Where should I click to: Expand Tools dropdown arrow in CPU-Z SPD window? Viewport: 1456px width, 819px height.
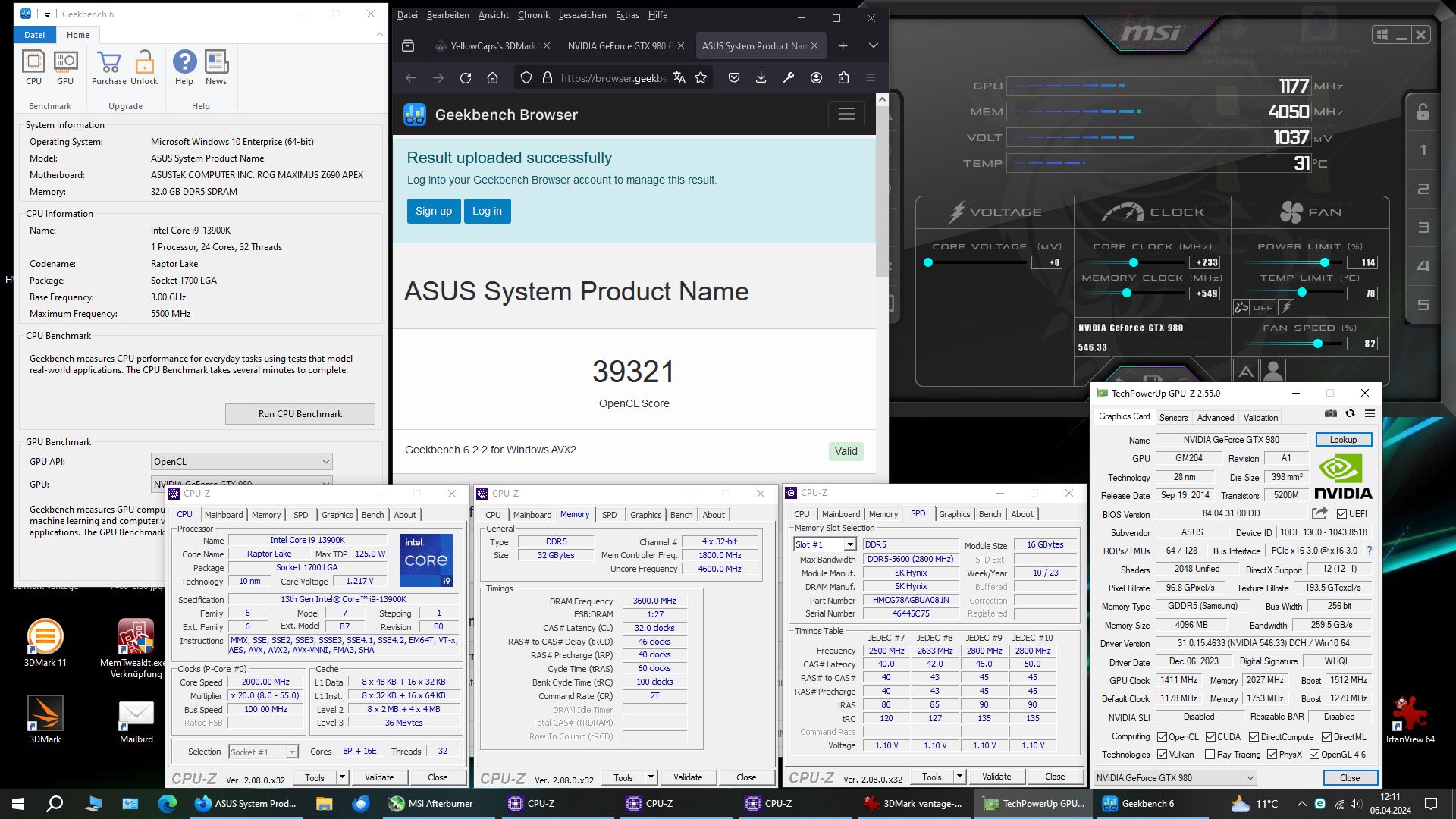pyautogui.click(x=959, y=777)
